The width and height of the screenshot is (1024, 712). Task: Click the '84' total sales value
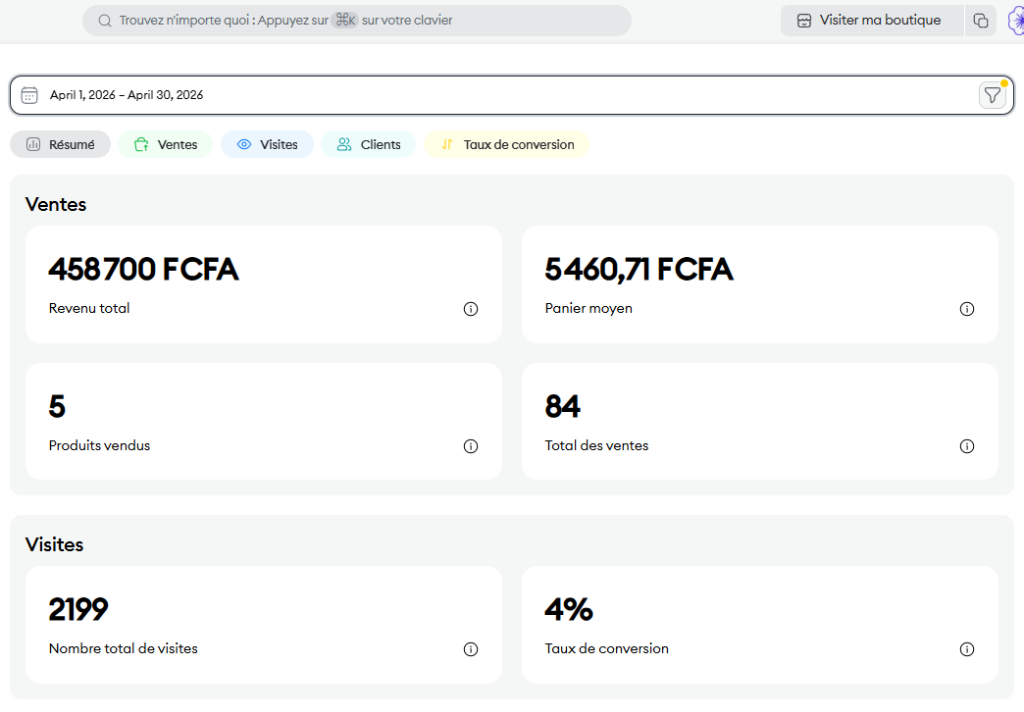coord(562,406)
